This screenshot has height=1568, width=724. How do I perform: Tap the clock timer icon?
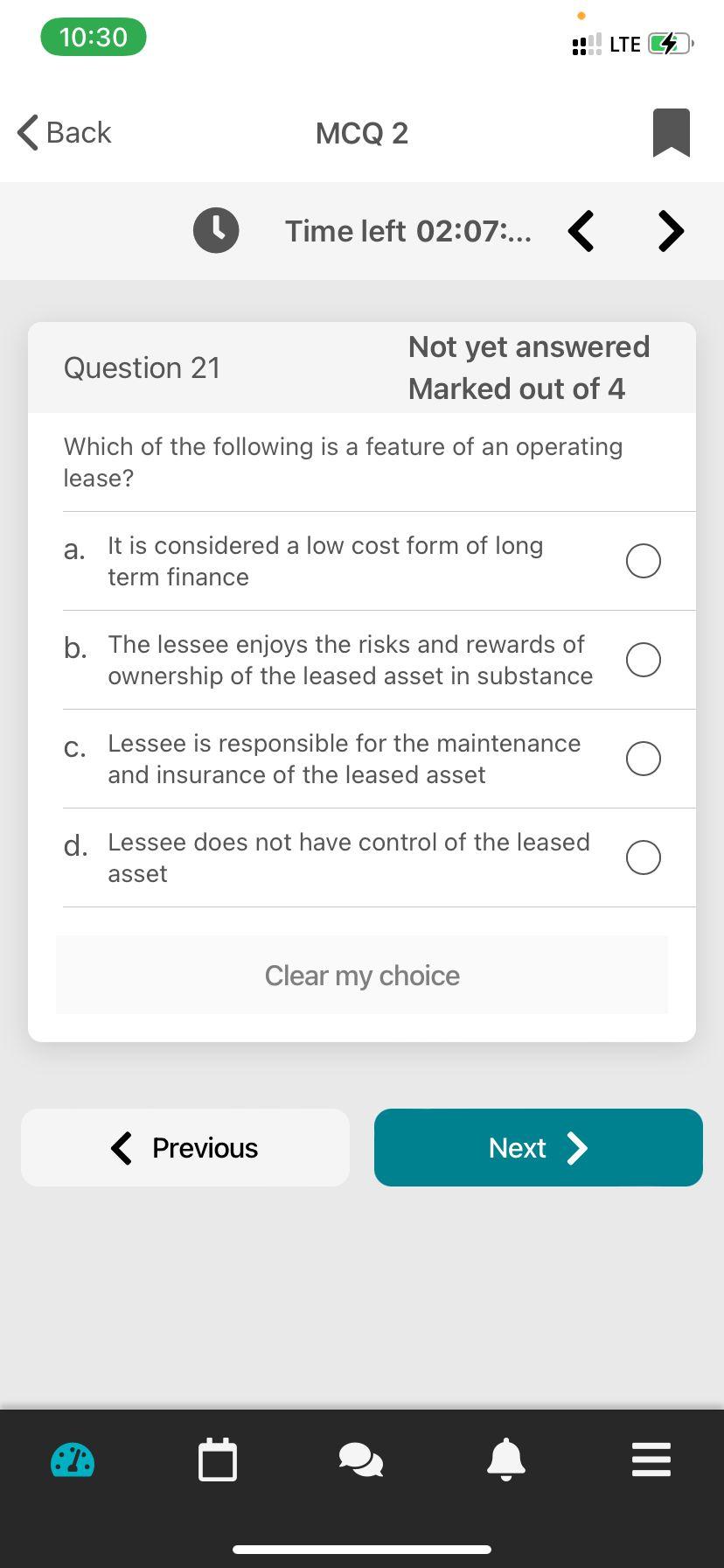tap(216, 231)
